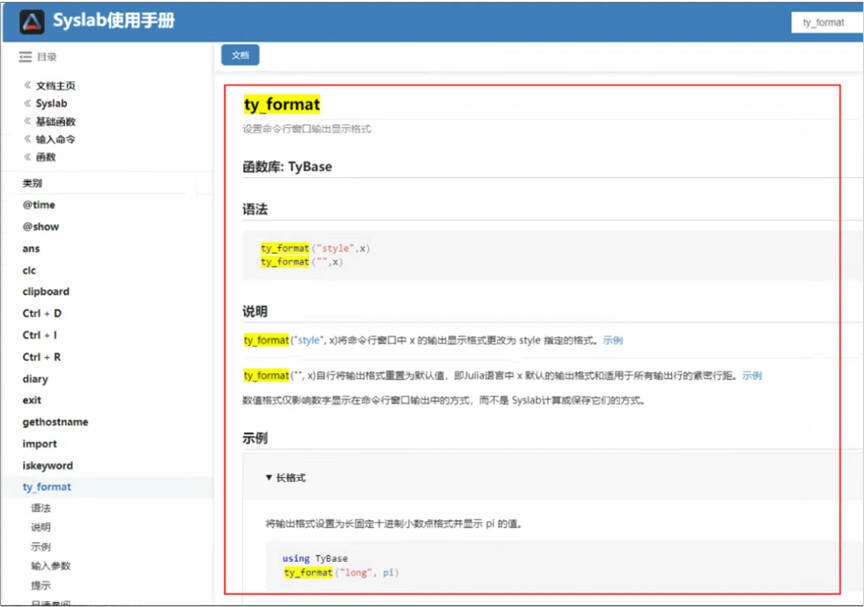This screenshot has width=864, height=607.
Task: Navigate to 基础函数 breadcrumb
Action: [56, 122]
